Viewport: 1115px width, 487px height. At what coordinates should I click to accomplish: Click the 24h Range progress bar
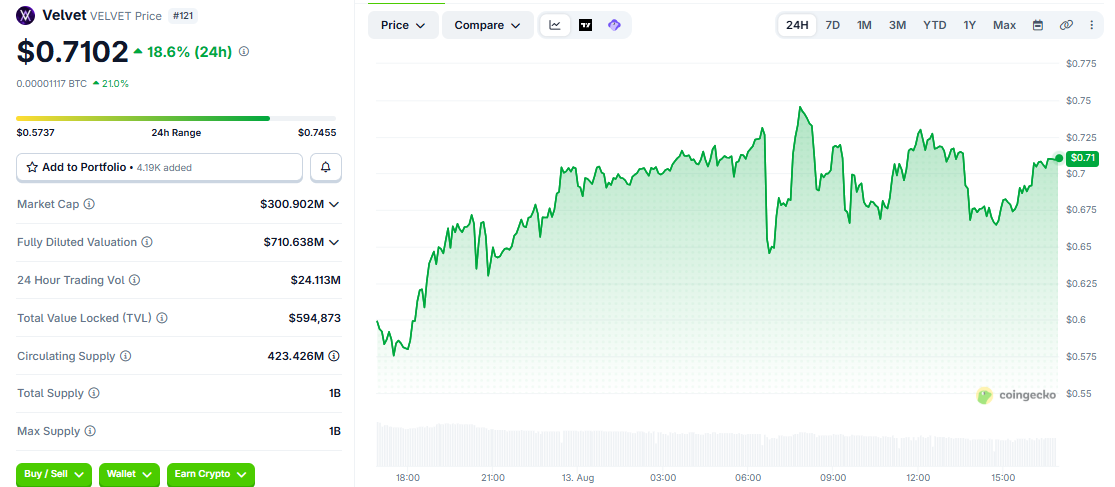(x=176, y=118)
